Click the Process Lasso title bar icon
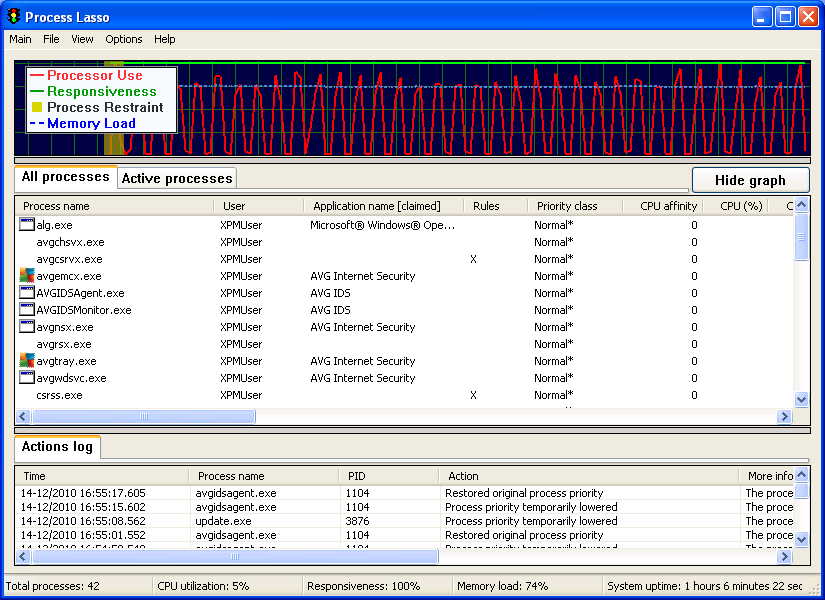Viewport: 825px width, 600px height. click(13, 17)
